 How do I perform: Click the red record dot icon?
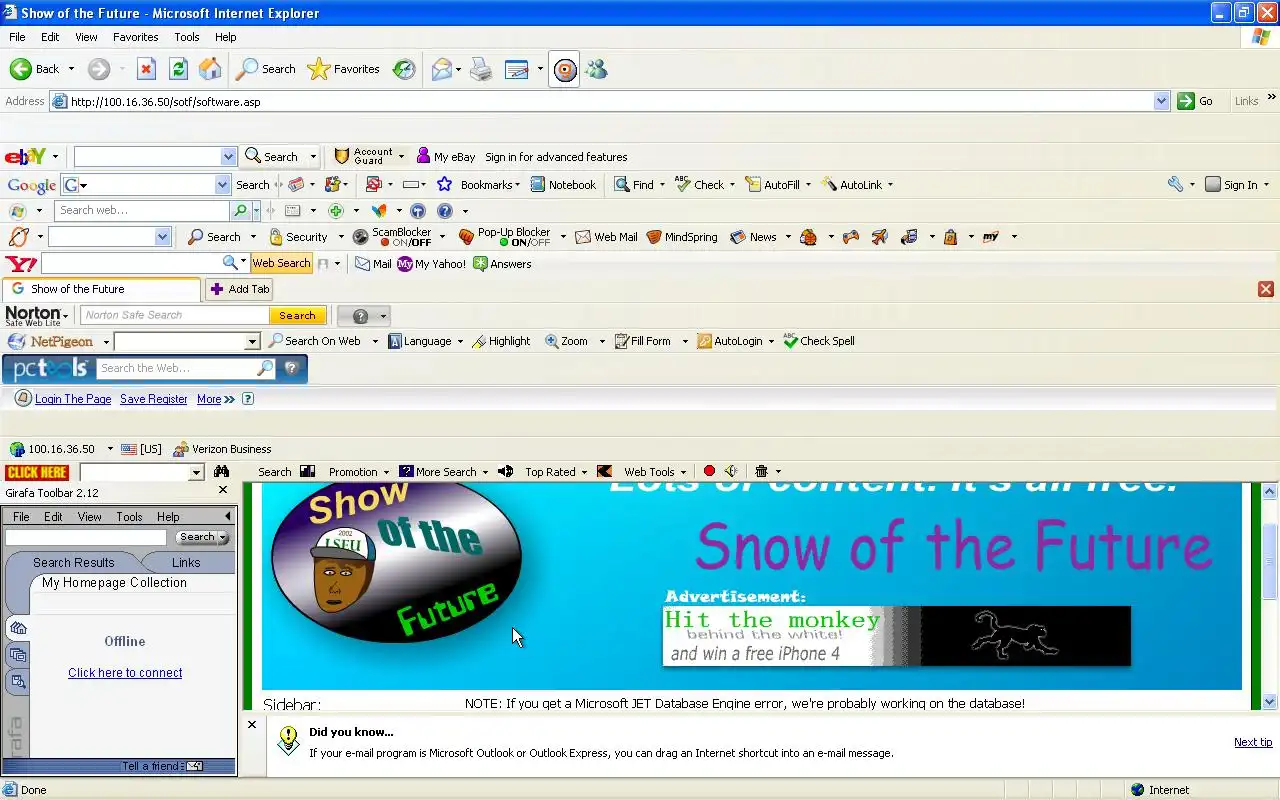[x=709, y=471]
